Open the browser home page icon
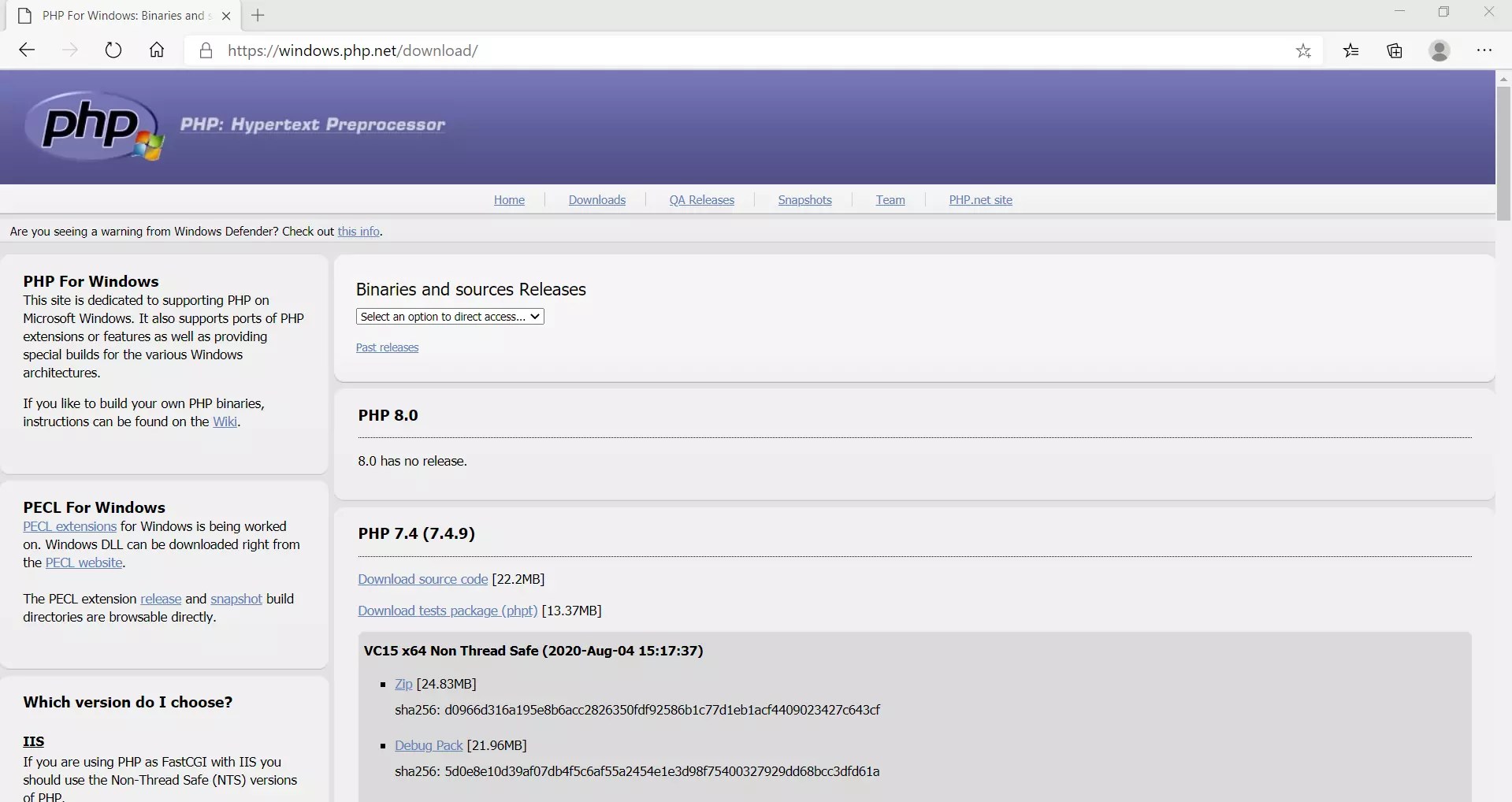Image resolution: width=1512 pixels, height=802 pixels. click(x=157, y=50)
